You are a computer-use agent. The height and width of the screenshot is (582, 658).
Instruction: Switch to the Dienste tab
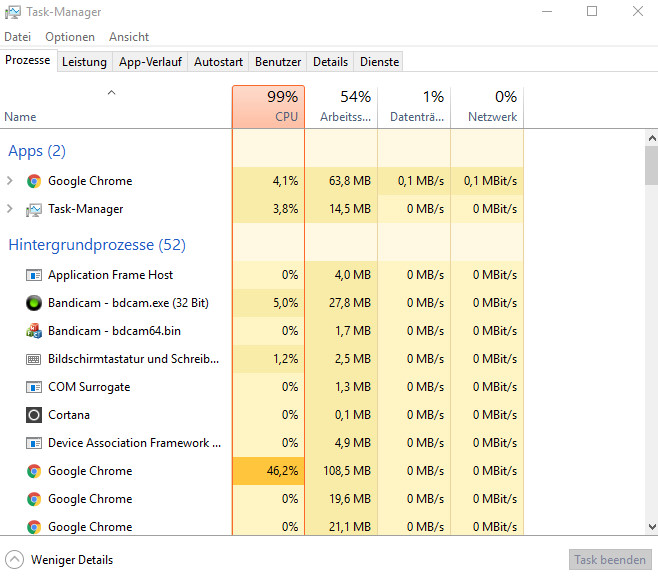click(x=379, y=62)
